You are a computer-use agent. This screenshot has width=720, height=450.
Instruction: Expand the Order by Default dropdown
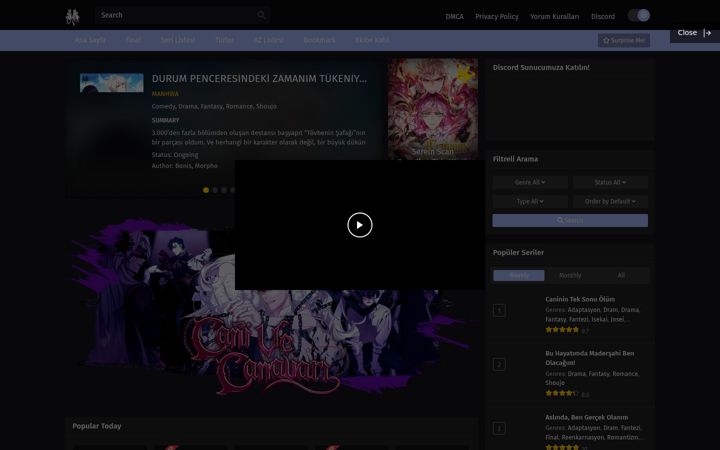[x=610, y=202]
